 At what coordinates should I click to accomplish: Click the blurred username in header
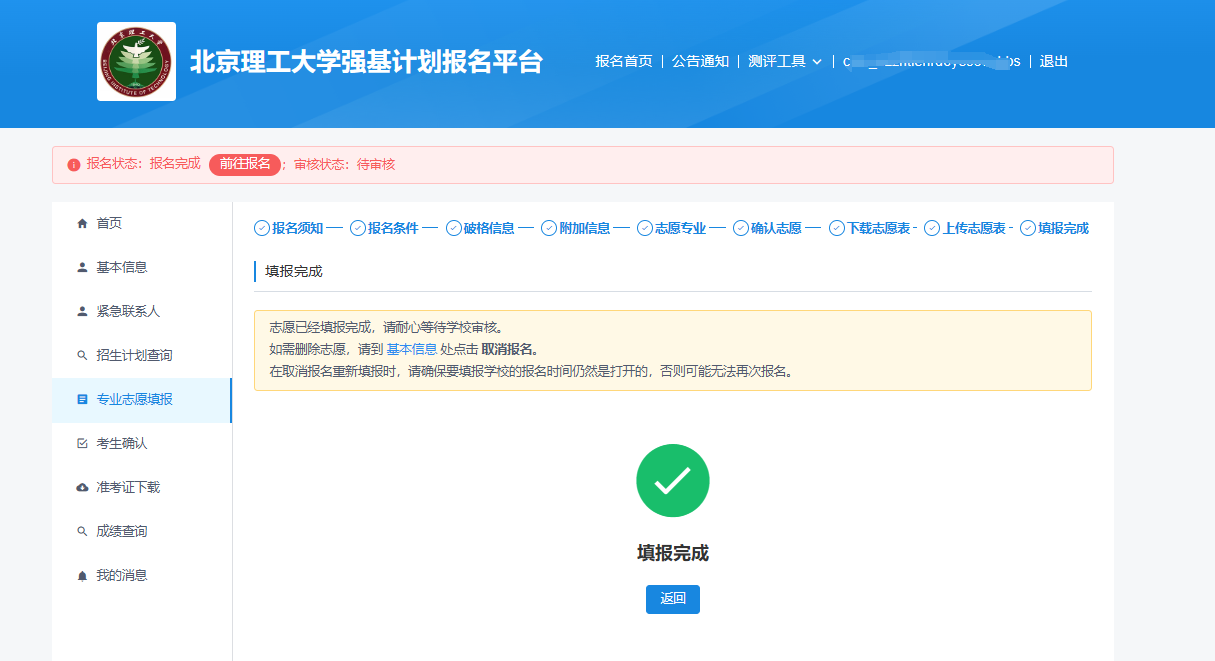[x=931, y=61]
